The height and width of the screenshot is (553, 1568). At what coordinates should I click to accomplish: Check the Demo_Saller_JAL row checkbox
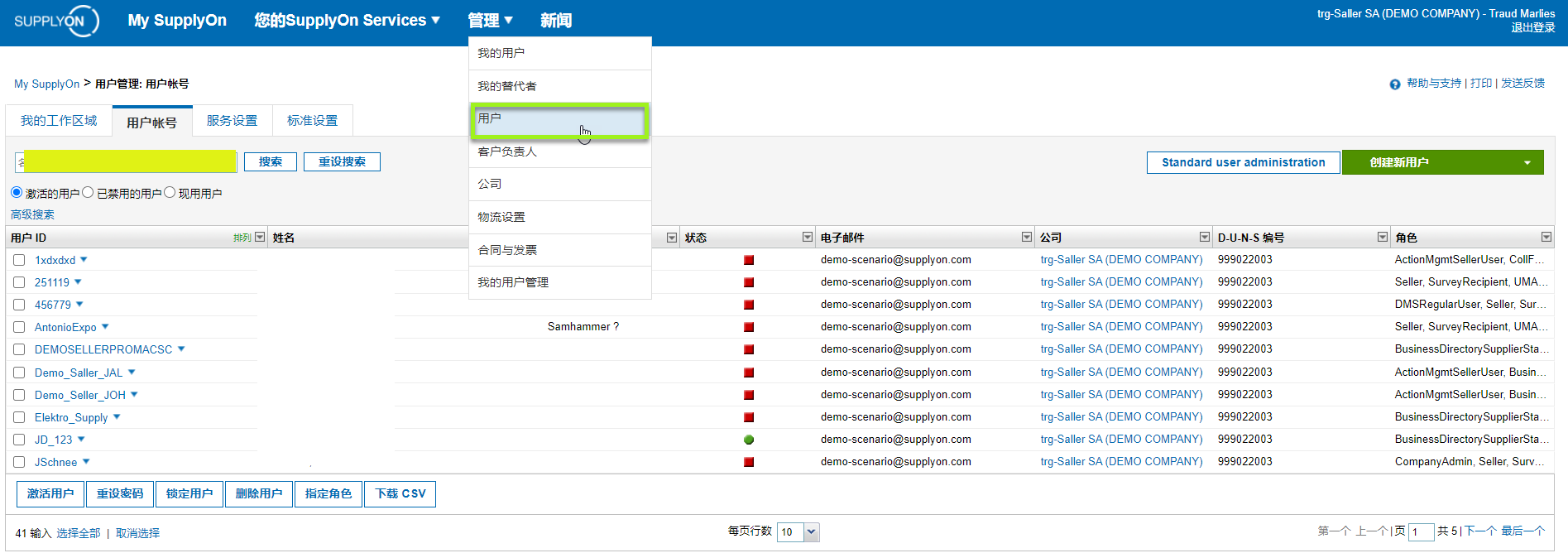19,373
